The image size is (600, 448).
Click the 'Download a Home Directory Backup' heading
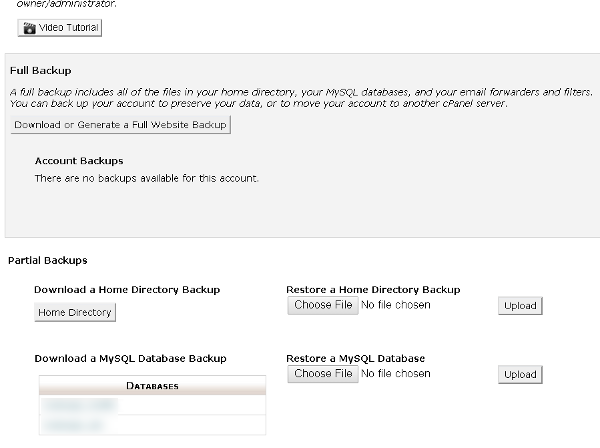(127, 289)
